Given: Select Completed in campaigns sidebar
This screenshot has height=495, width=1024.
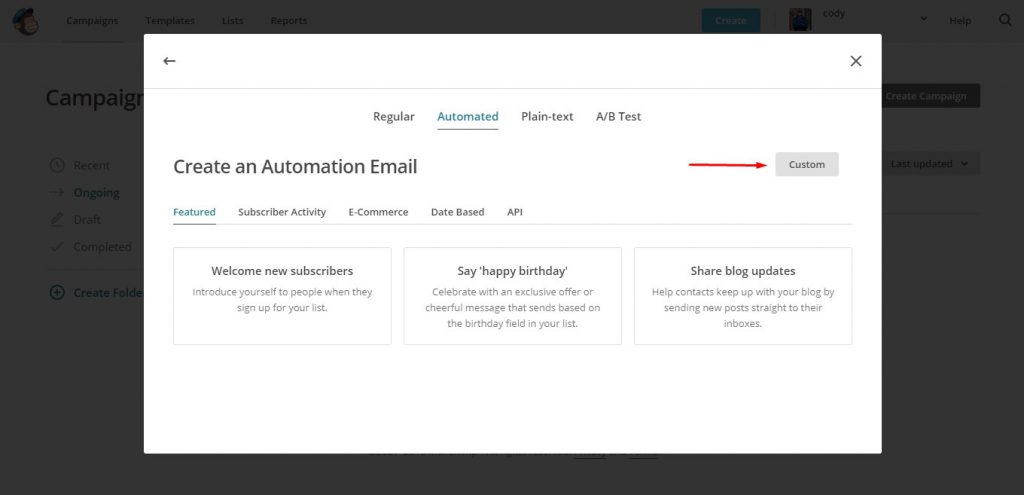Looking at the screenshot, I should (x=103, y=247).
